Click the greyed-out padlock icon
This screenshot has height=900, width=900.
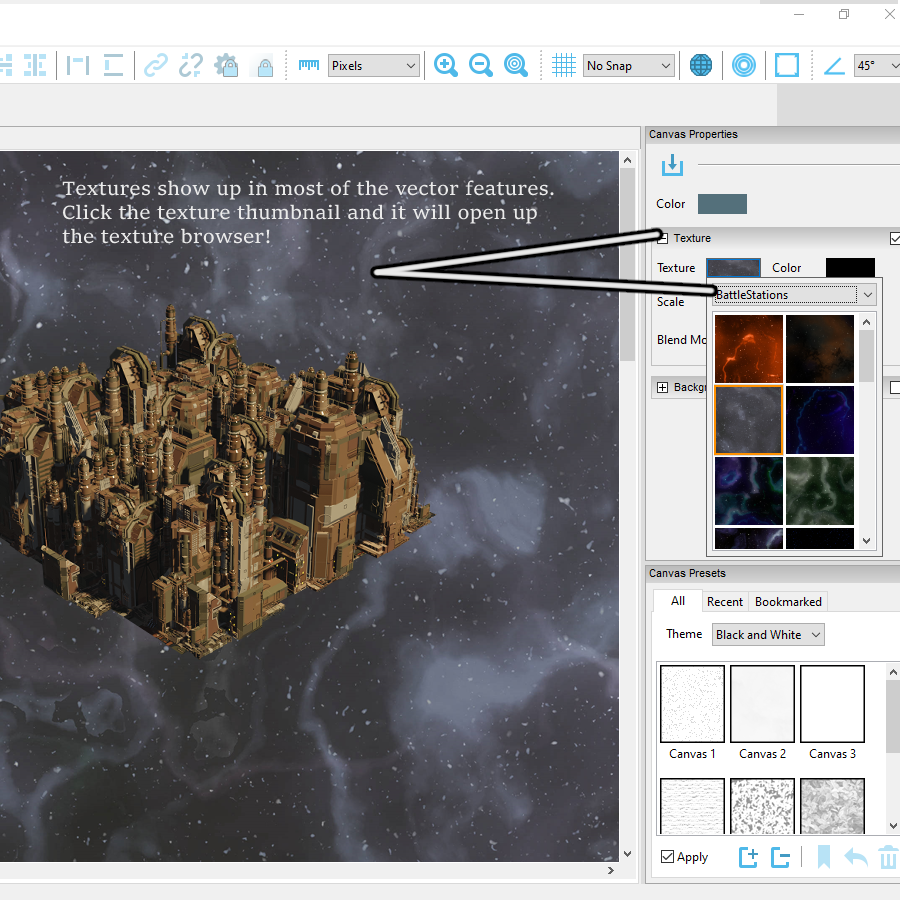265,67
